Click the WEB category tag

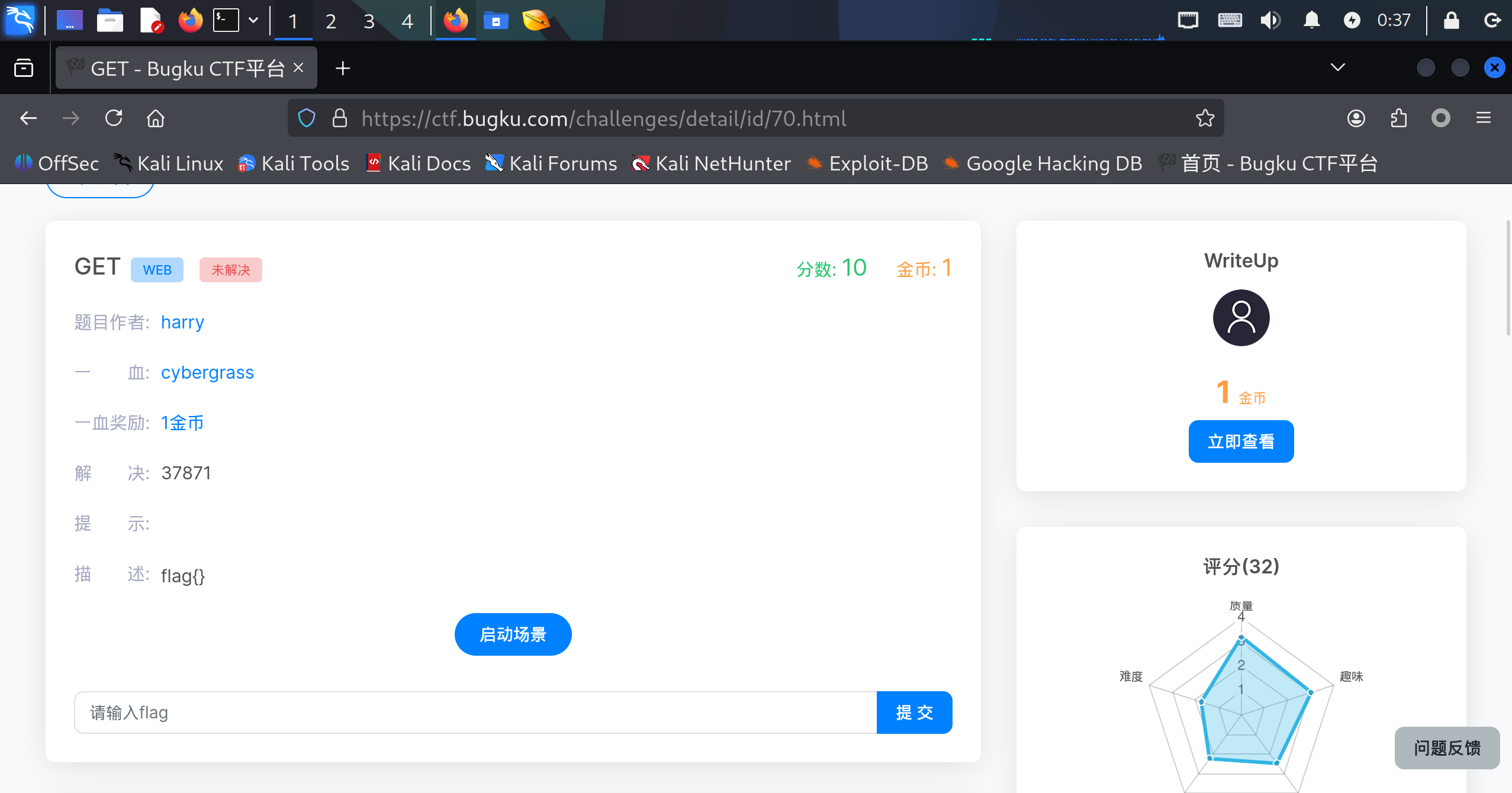coord(157,270)
